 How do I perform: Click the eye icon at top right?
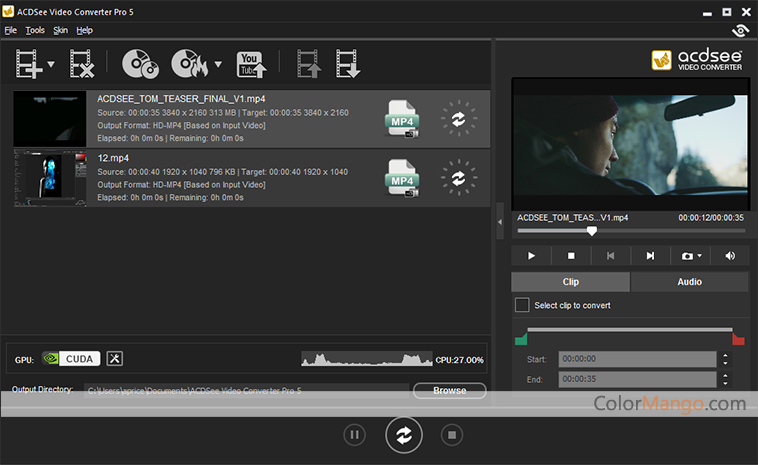740,30
